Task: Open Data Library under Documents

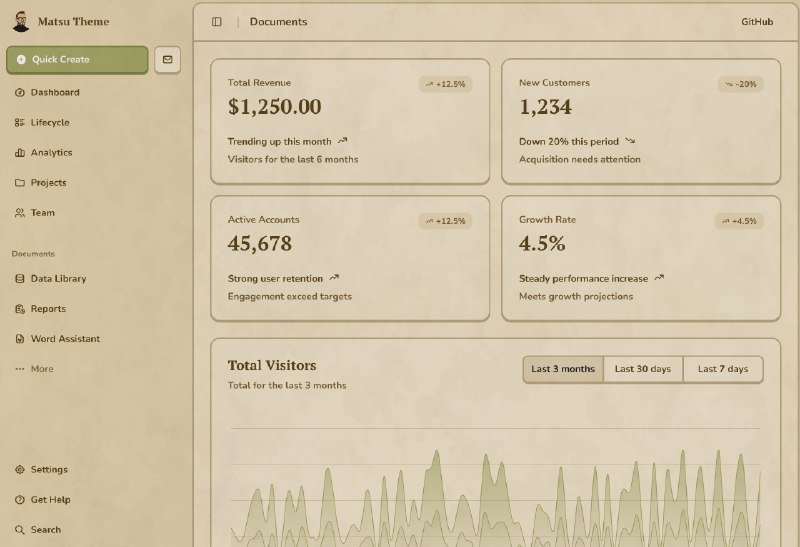Action: [58, 279]
